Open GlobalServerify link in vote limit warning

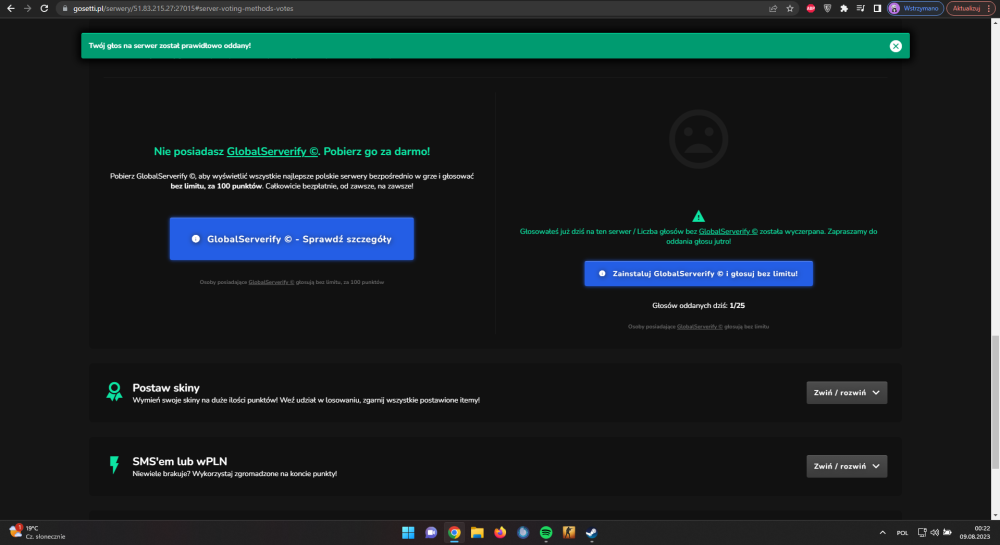pos(728,231)
